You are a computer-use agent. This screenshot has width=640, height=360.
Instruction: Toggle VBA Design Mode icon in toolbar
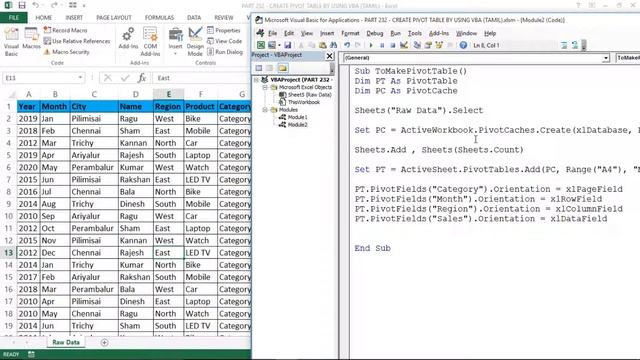pos(404,45)
